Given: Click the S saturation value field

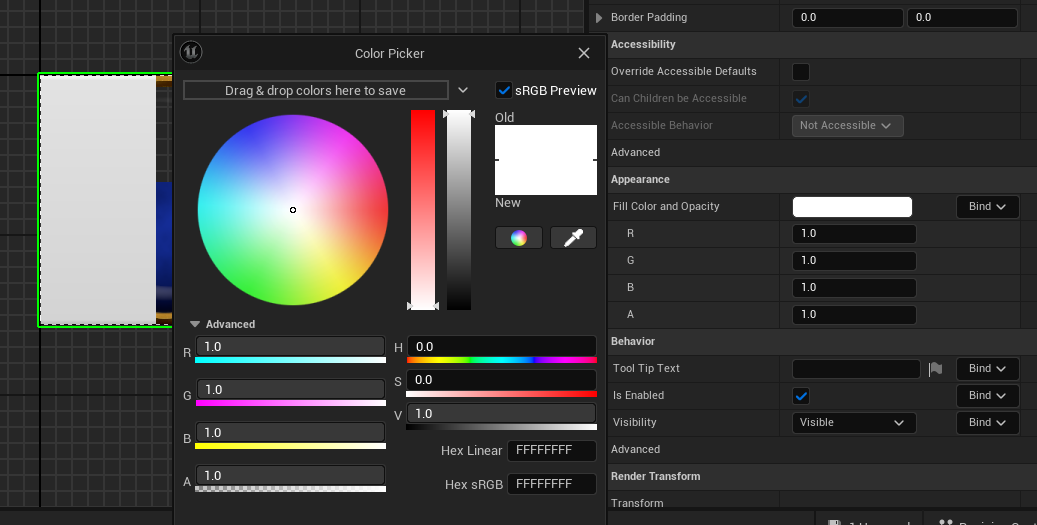Looking at the screenshot, I should (501, 380).
